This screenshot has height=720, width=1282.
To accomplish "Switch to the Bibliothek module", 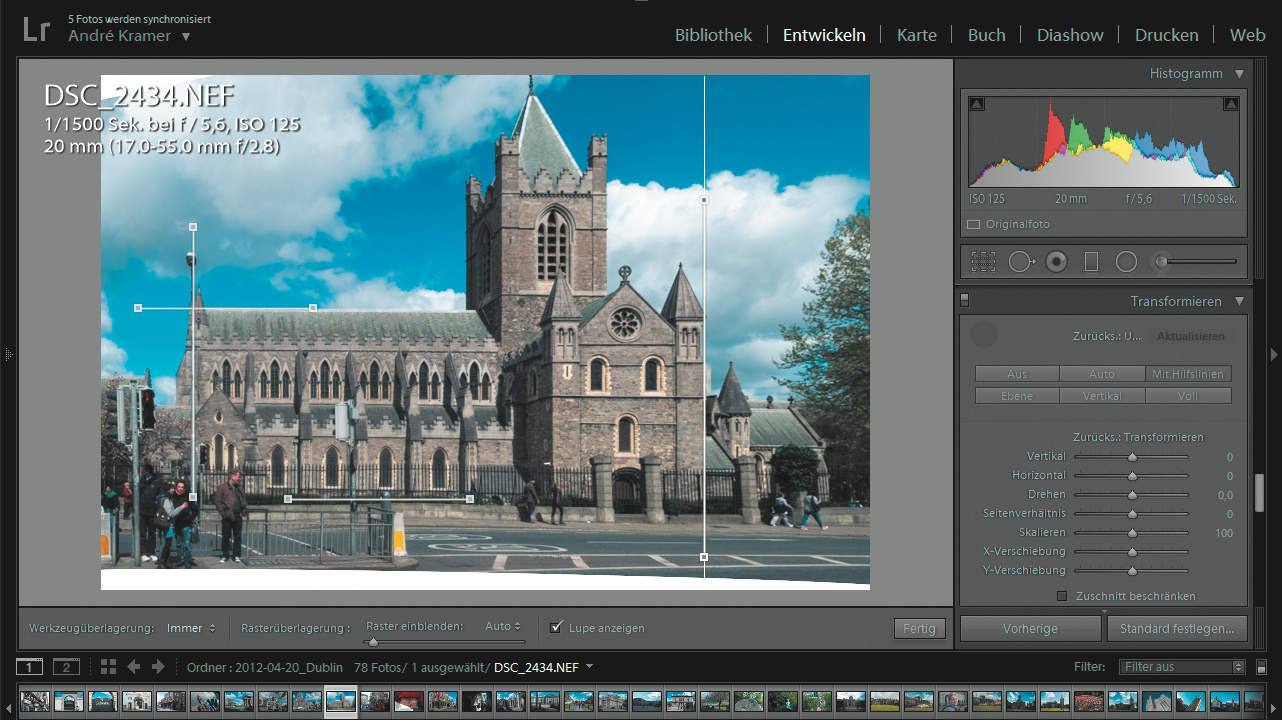I will pos(713,35).
